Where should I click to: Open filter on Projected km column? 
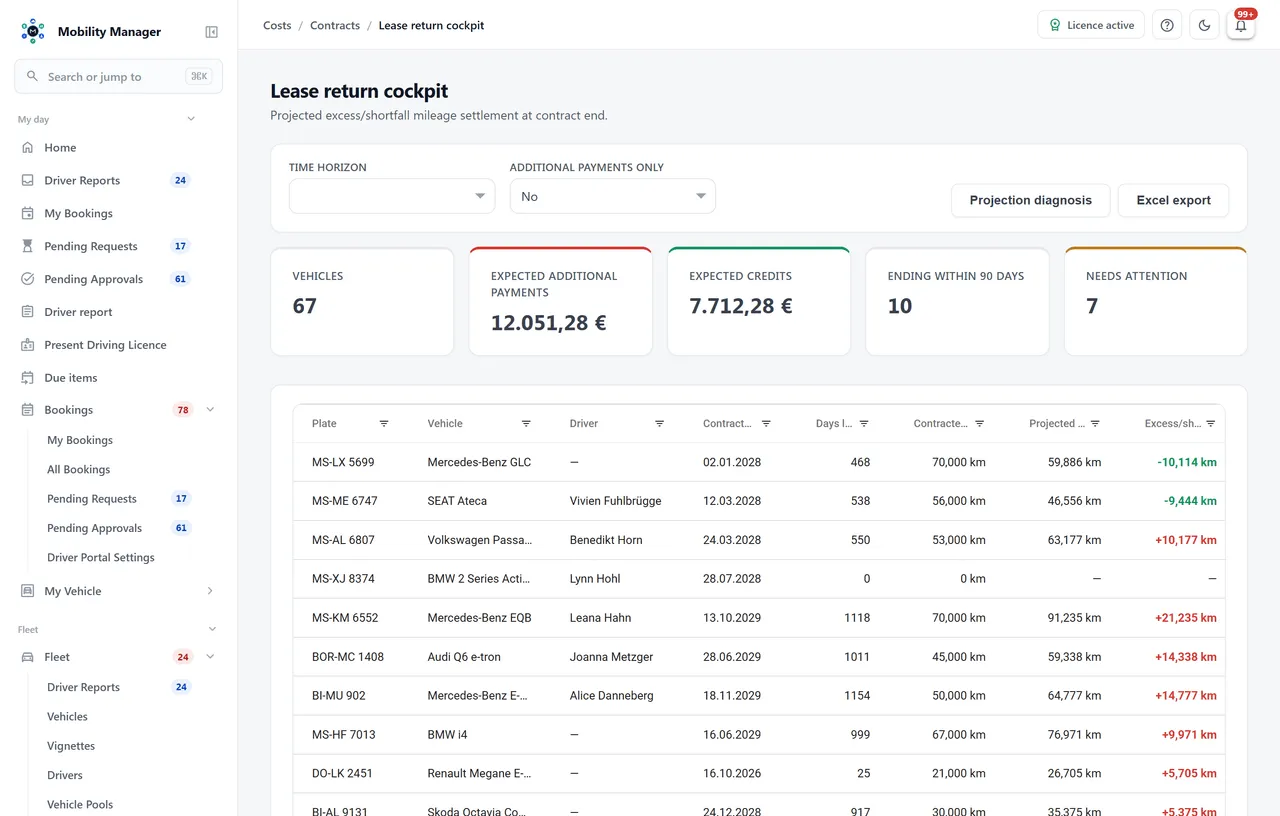(1095, 424)
